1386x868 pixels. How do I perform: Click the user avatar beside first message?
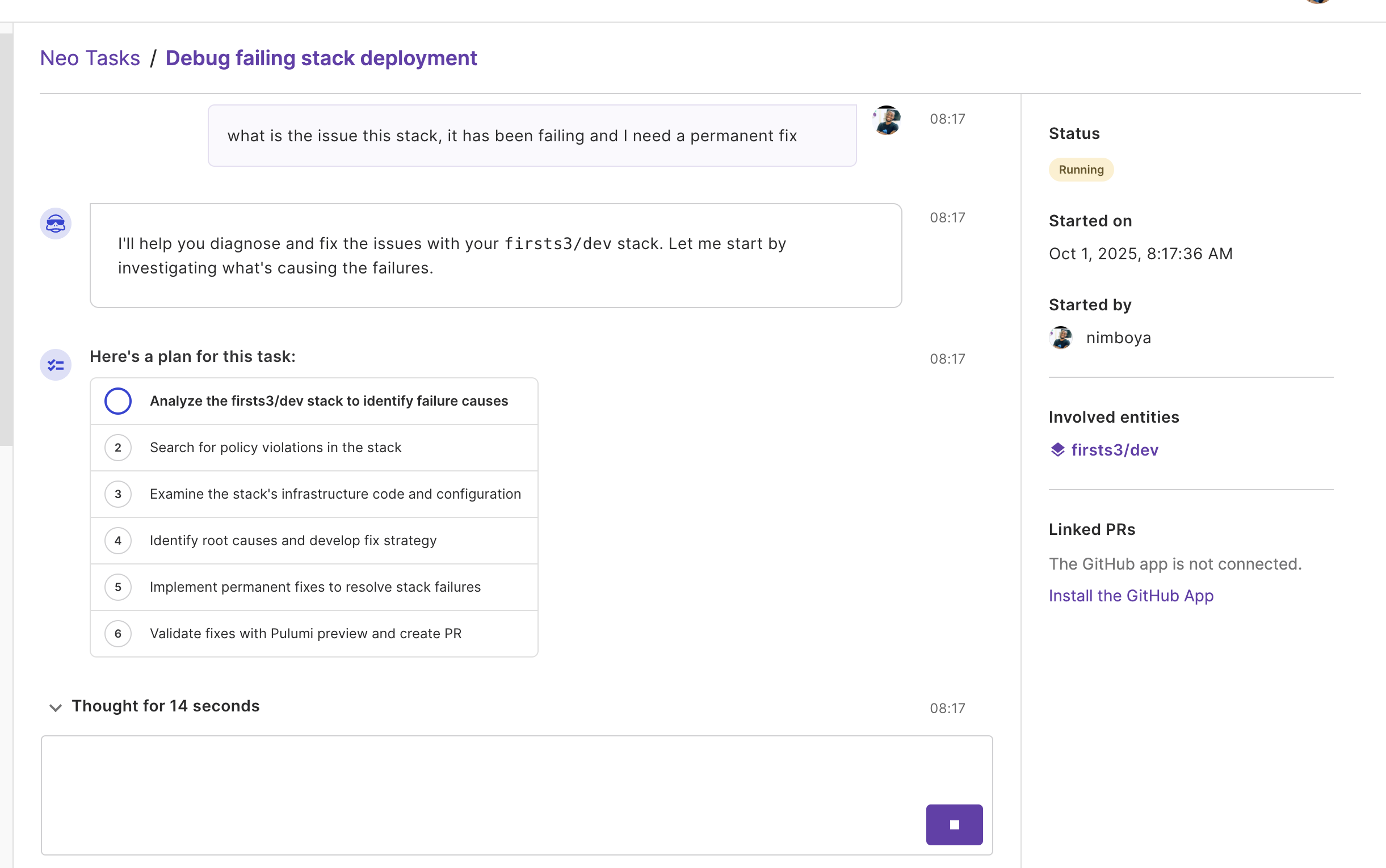point(887,120)
